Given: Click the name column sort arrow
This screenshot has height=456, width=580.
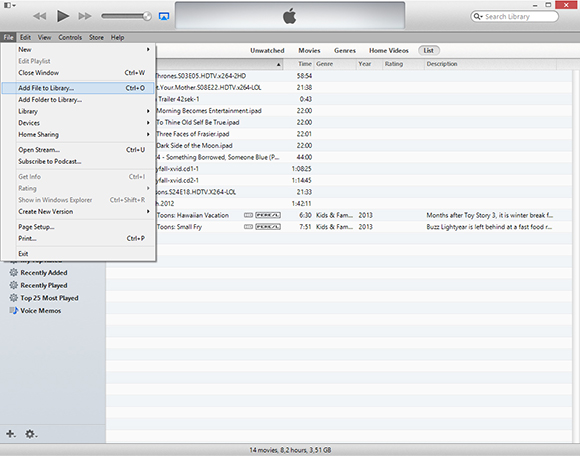Looking at the screenshot, I should click(279, 64).
